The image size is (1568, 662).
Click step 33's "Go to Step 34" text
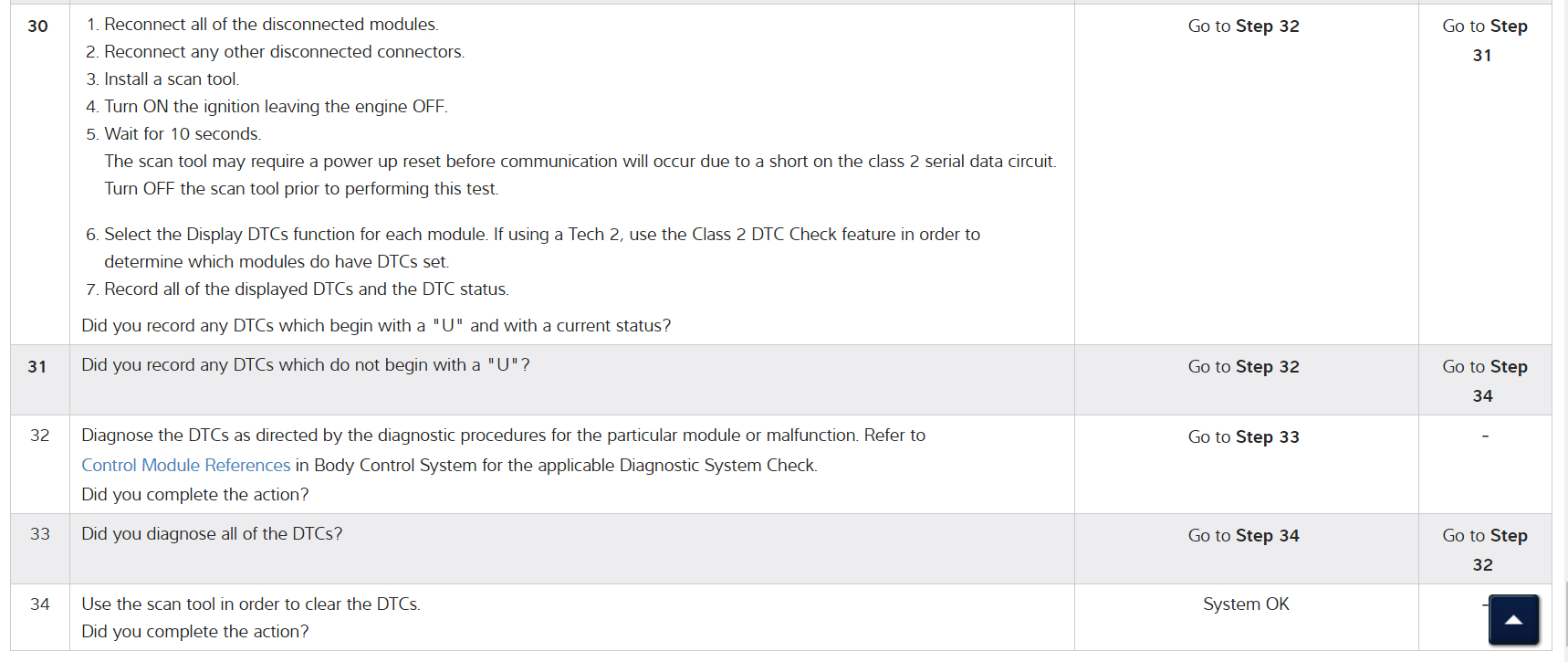(x=1243, y=536)
